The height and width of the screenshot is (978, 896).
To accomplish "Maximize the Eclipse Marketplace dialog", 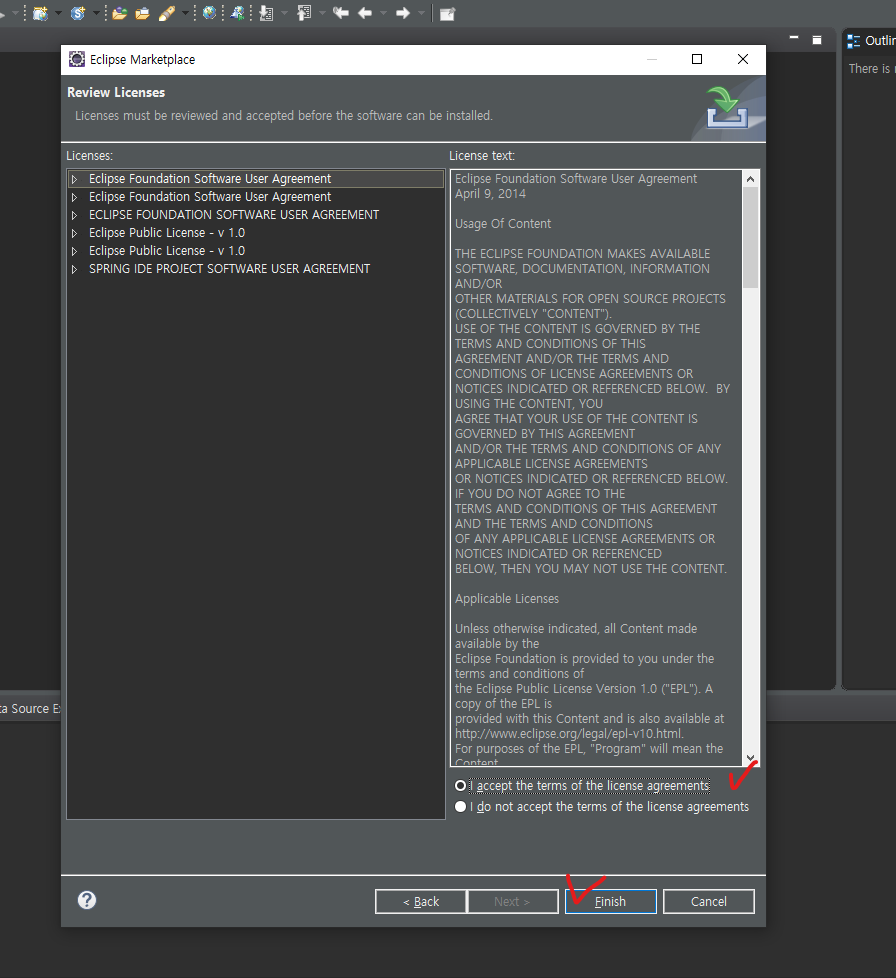I will pos(697,59).
